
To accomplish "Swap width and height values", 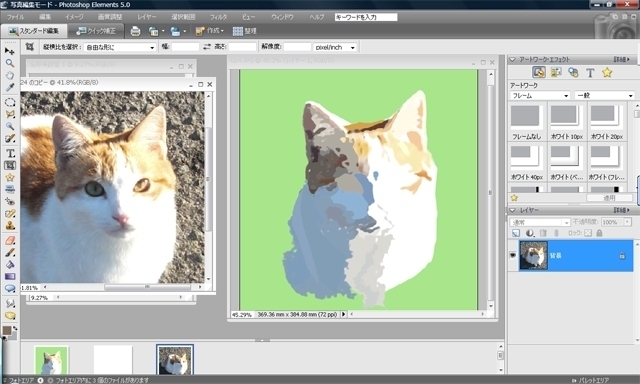I will point(207,47).
